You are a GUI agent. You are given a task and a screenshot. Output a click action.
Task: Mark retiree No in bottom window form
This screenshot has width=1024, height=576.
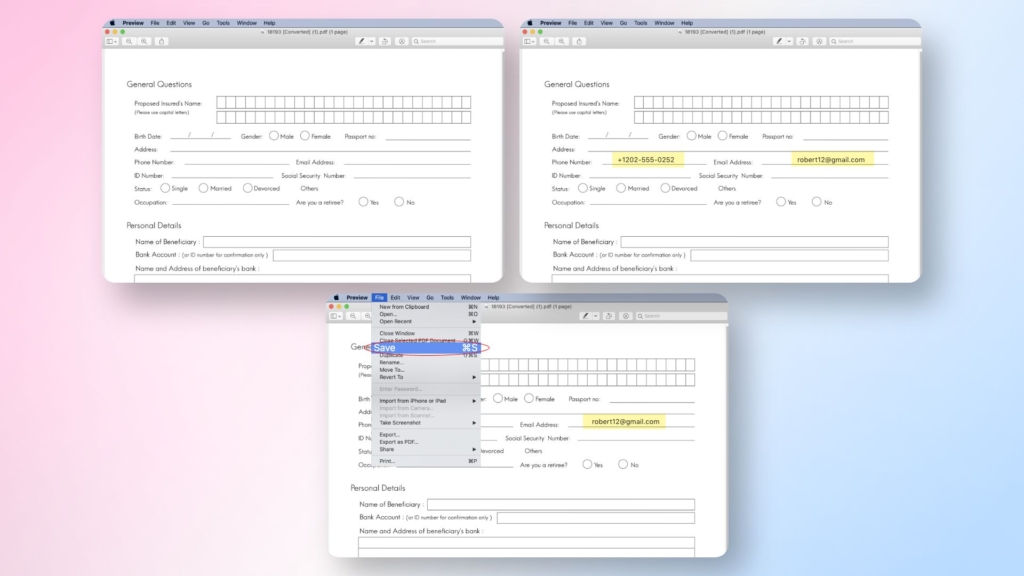pyautogui.click(x=623, y=464)
